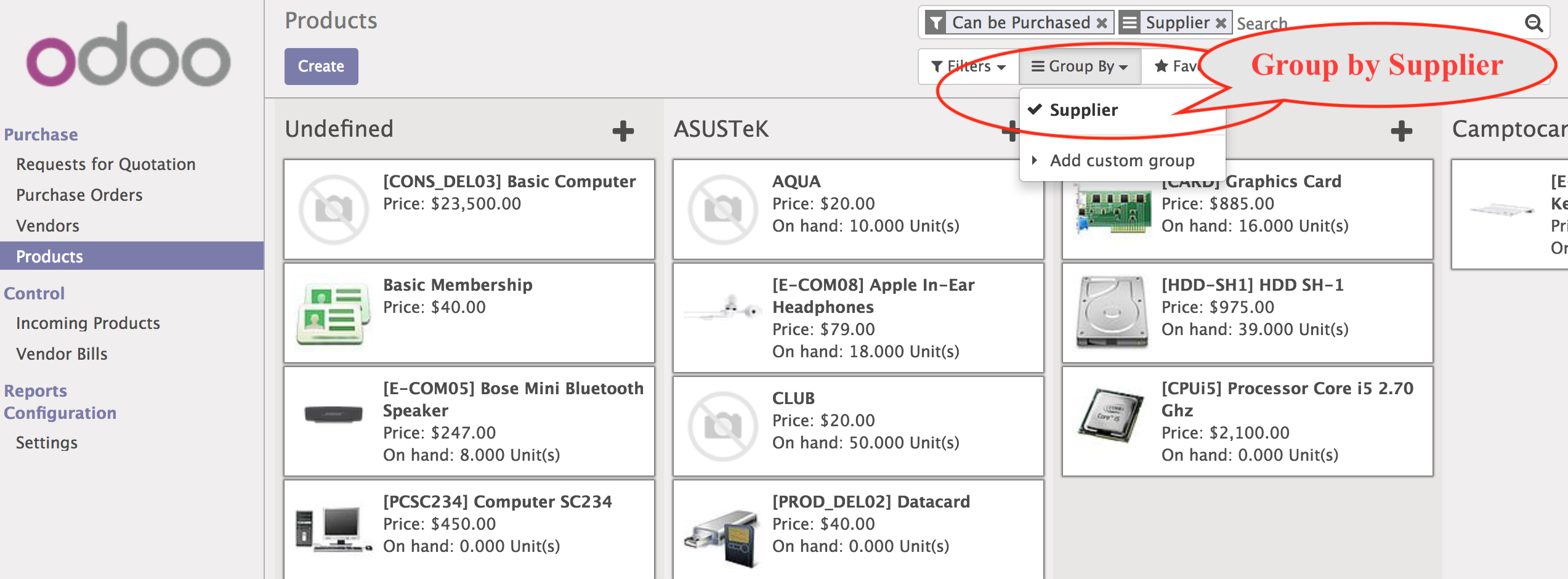Screen dimensions: 1568x579
Task: Click the Bose speaker price $247.00
Action: point(439,433)
